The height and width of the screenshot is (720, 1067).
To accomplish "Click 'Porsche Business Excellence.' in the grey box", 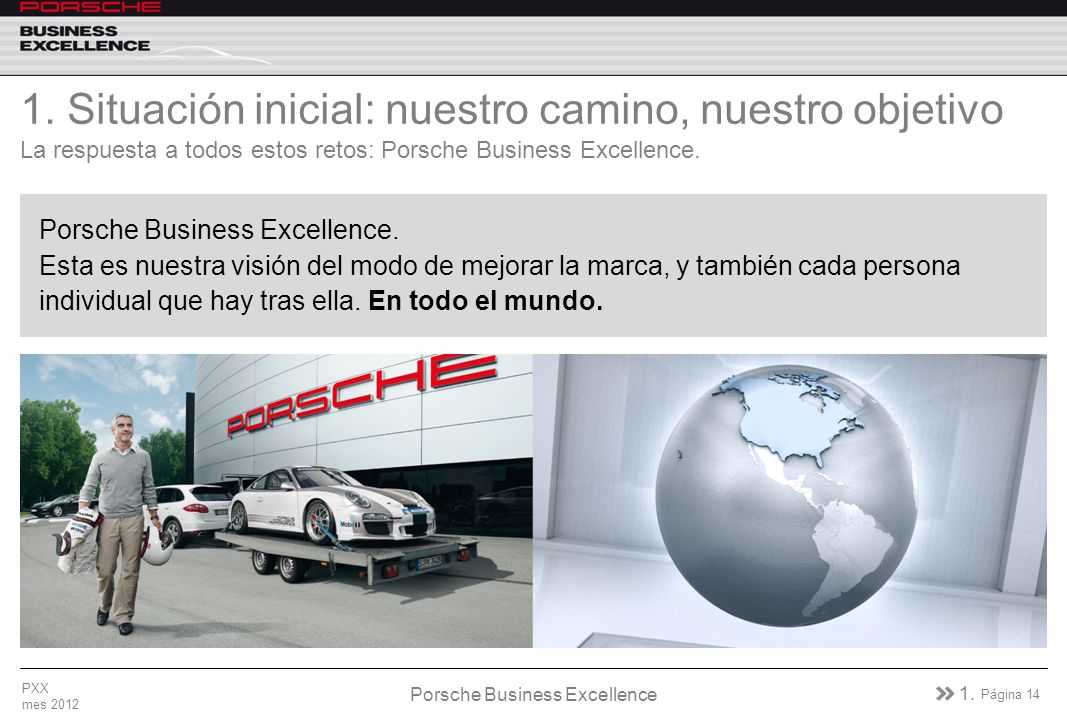I will tap(218, 229).
